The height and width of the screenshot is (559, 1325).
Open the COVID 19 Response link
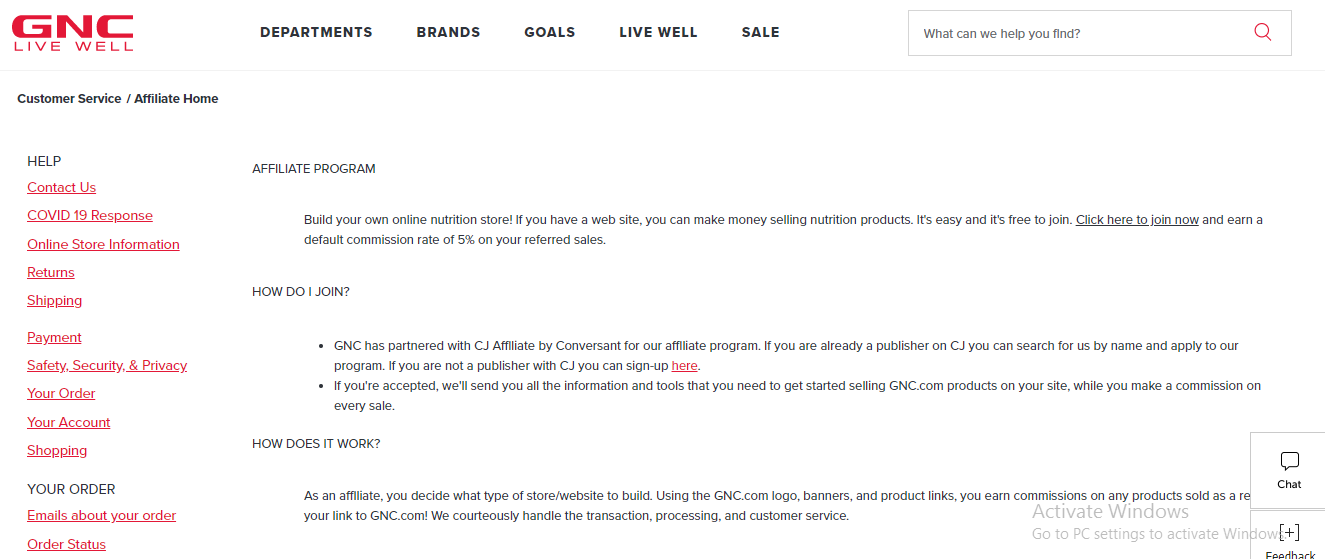click(x=90, y=215)
